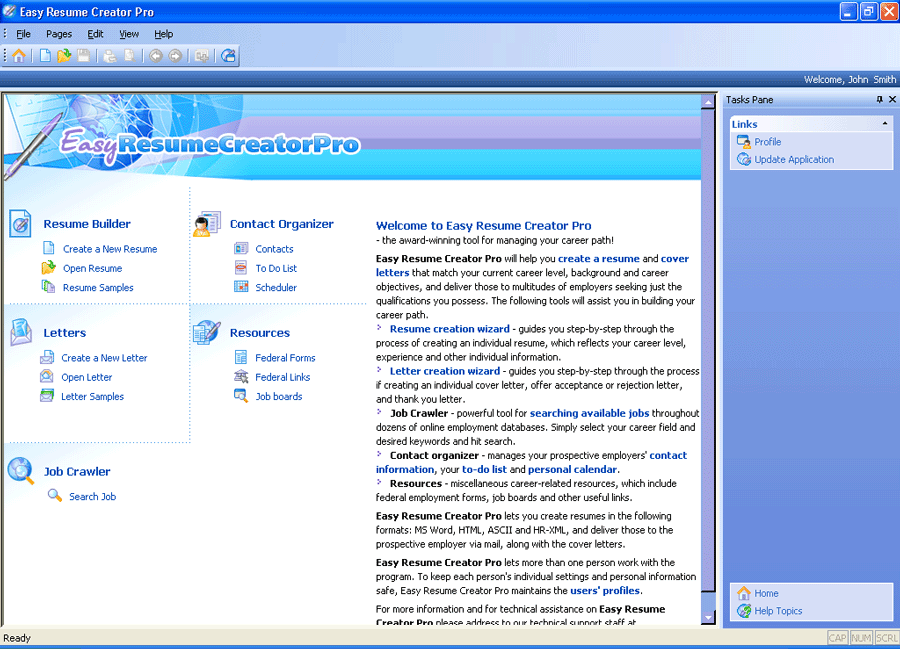Collapse the Links section in Tasks Pane
Image resolution: width=900 pixels, height=649 pixels.
885,124
